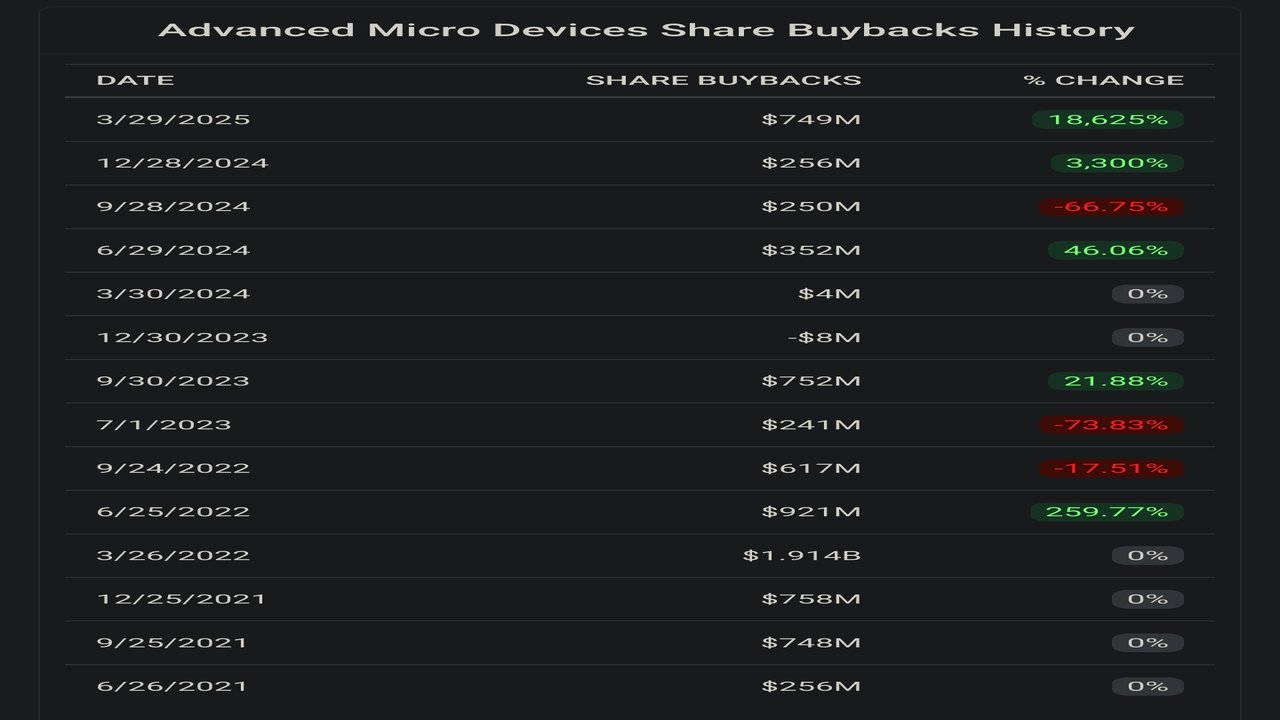This screenshot has height=720, width=1280.
Task: Select the 18,625% change badge
Action: pos(1108,120)
